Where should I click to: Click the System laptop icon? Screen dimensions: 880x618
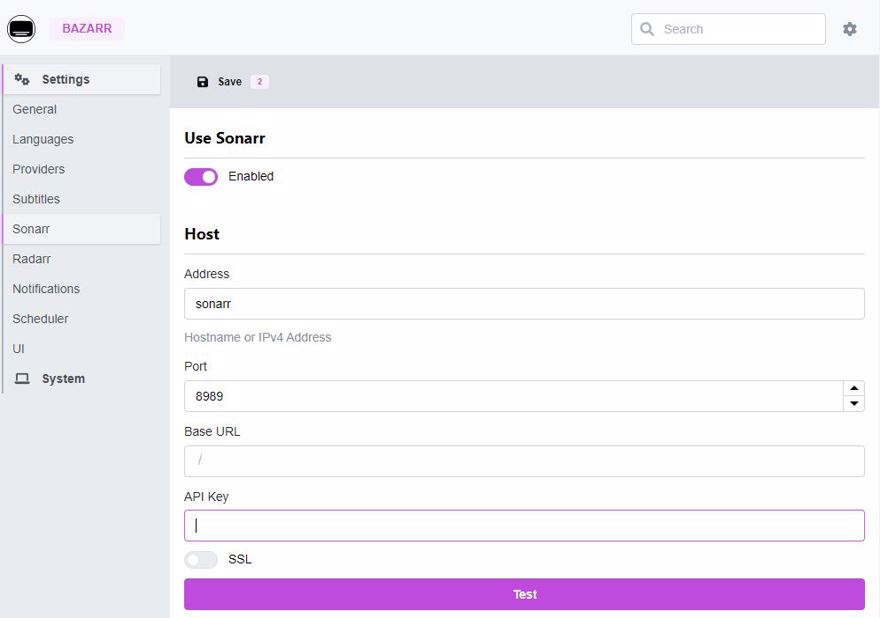(22, 378)
